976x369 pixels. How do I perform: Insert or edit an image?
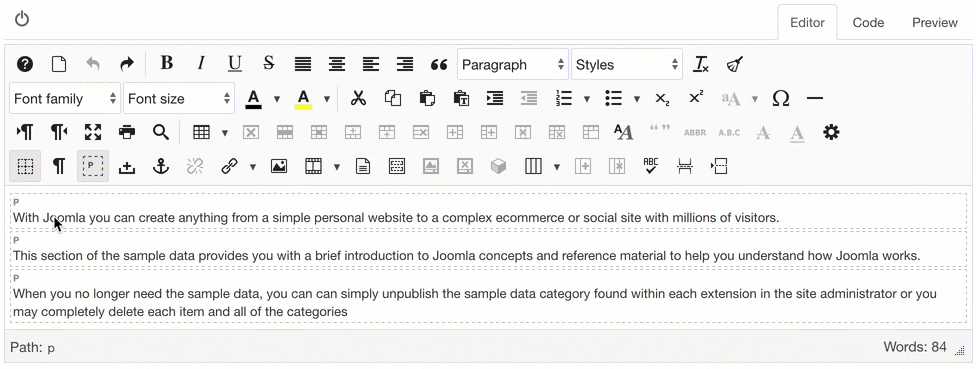point(279,166)
